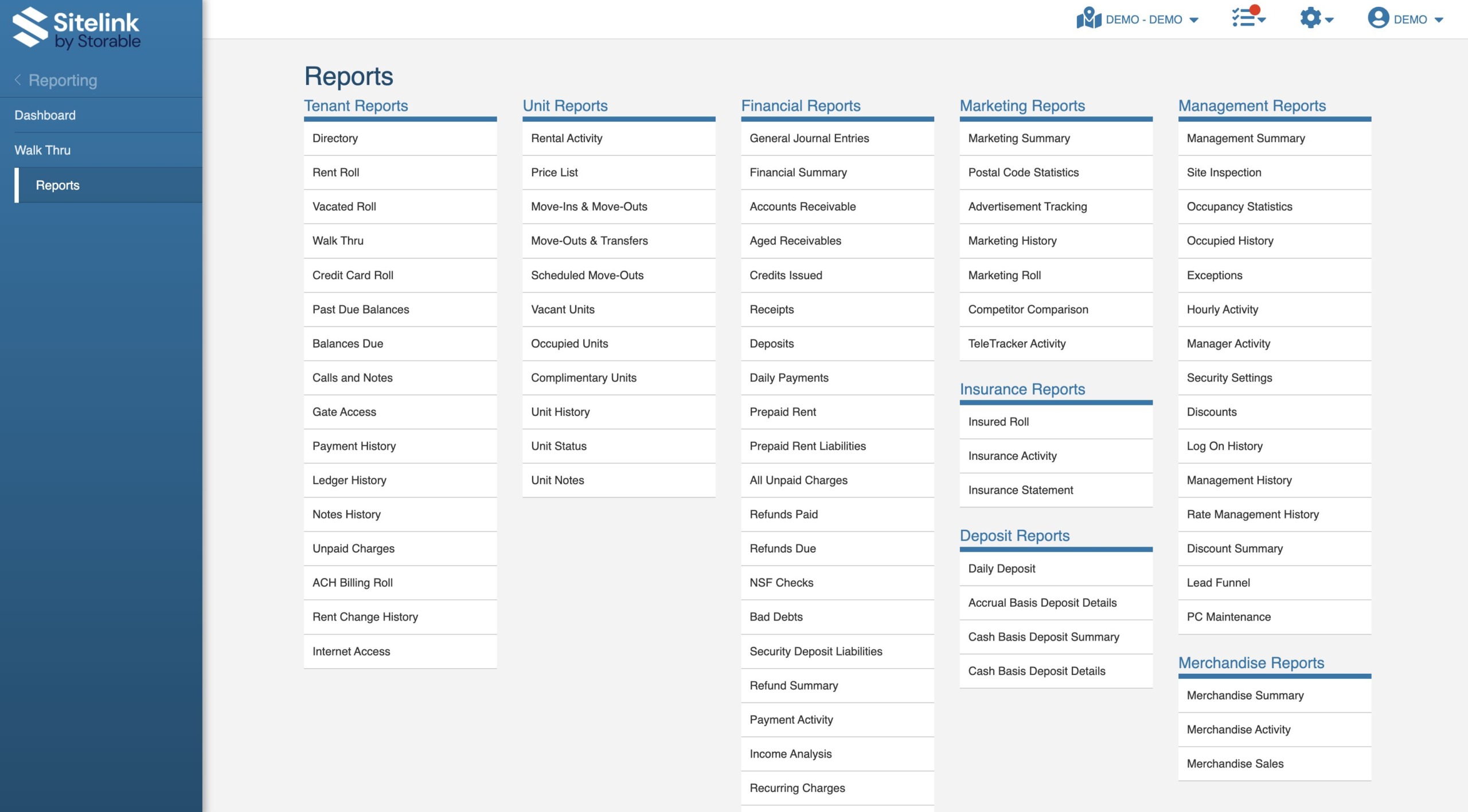Screen dimensions: 1468x812
Task: Open the Aged Receivables report
Action: point(795,241)
